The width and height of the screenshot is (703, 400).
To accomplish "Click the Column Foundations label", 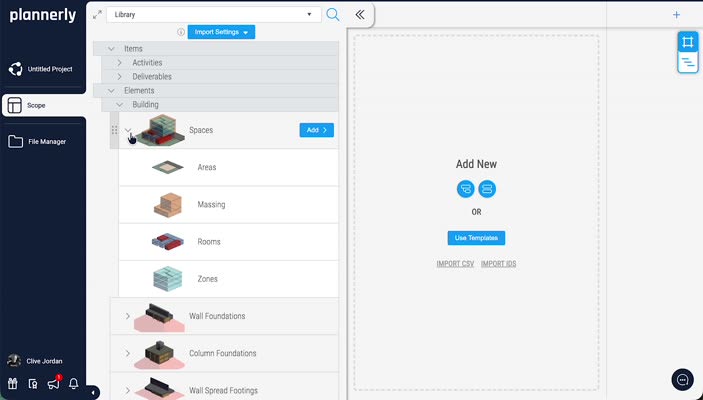I will tap(223, 353).
